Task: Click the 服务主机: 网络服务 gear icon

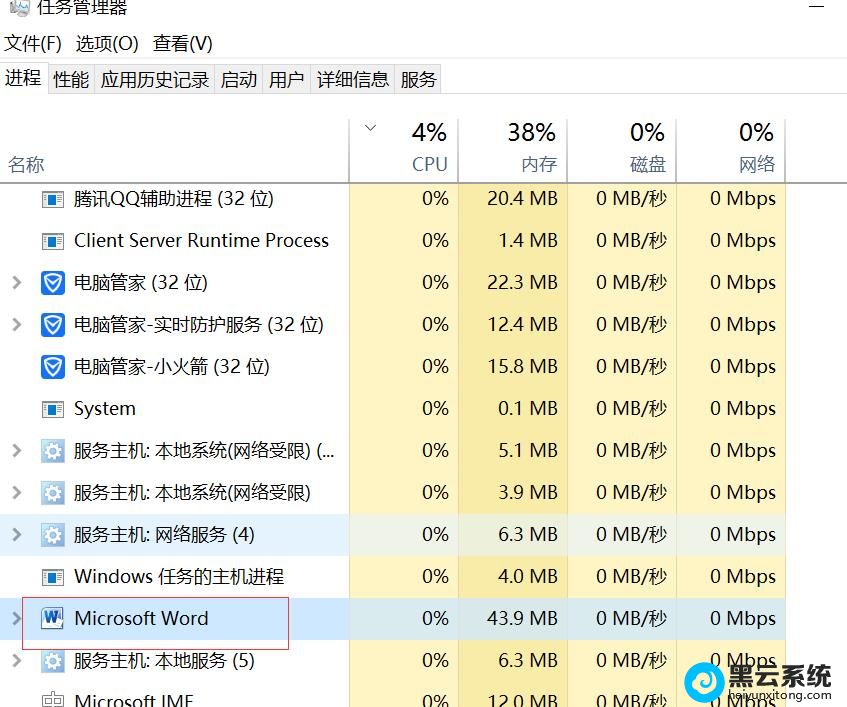Action: pyautogui.click(x=52, y=535)
